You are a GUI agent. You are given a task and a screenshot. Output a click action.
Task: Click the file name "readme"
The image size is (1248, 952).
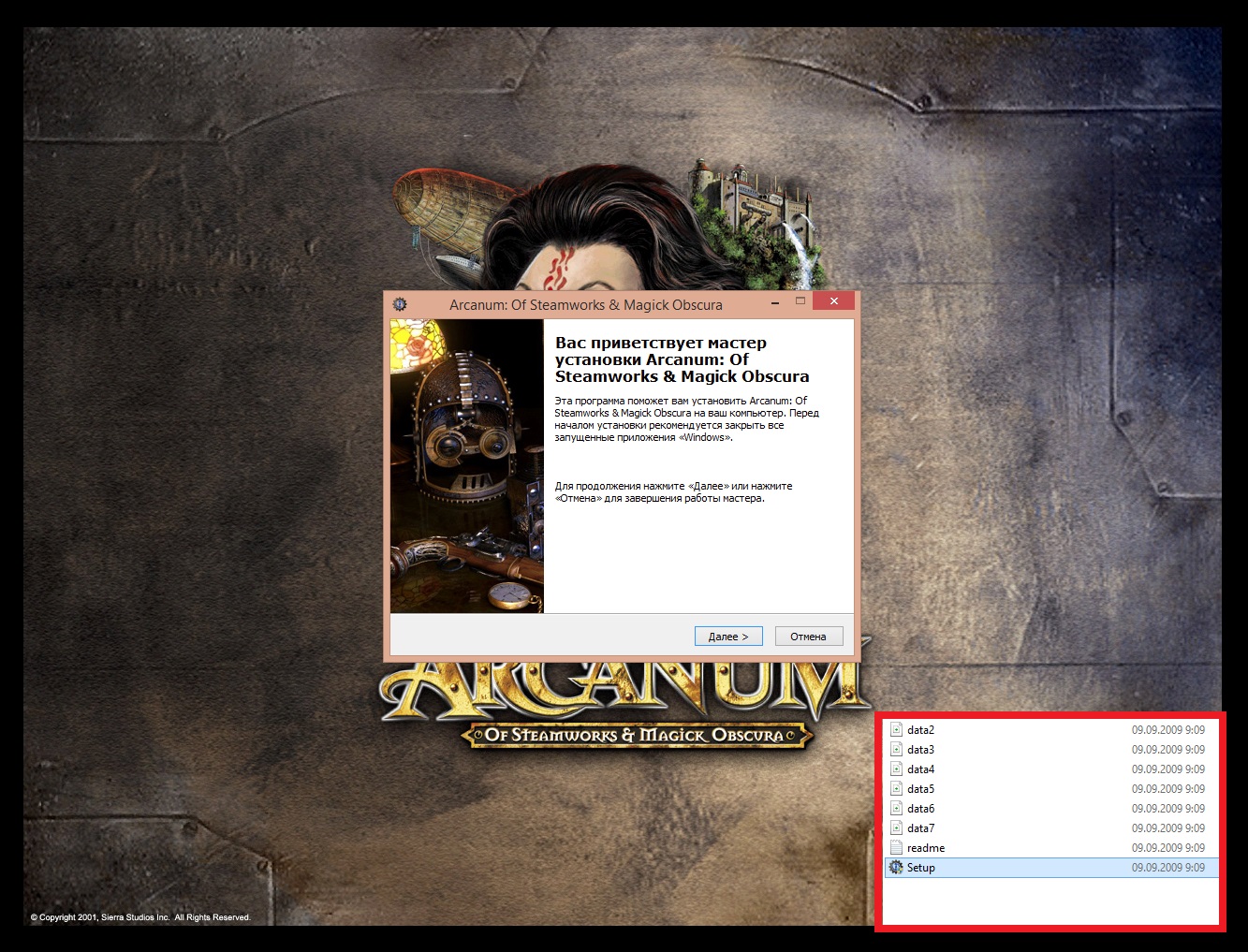(x=926, y=848)
